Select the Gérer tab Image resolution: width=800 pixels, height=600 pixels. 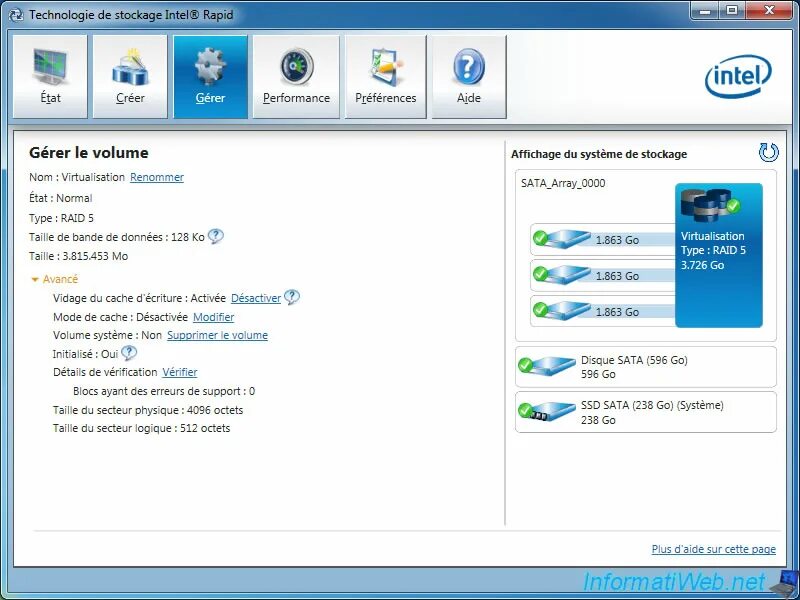pos(210,77)
